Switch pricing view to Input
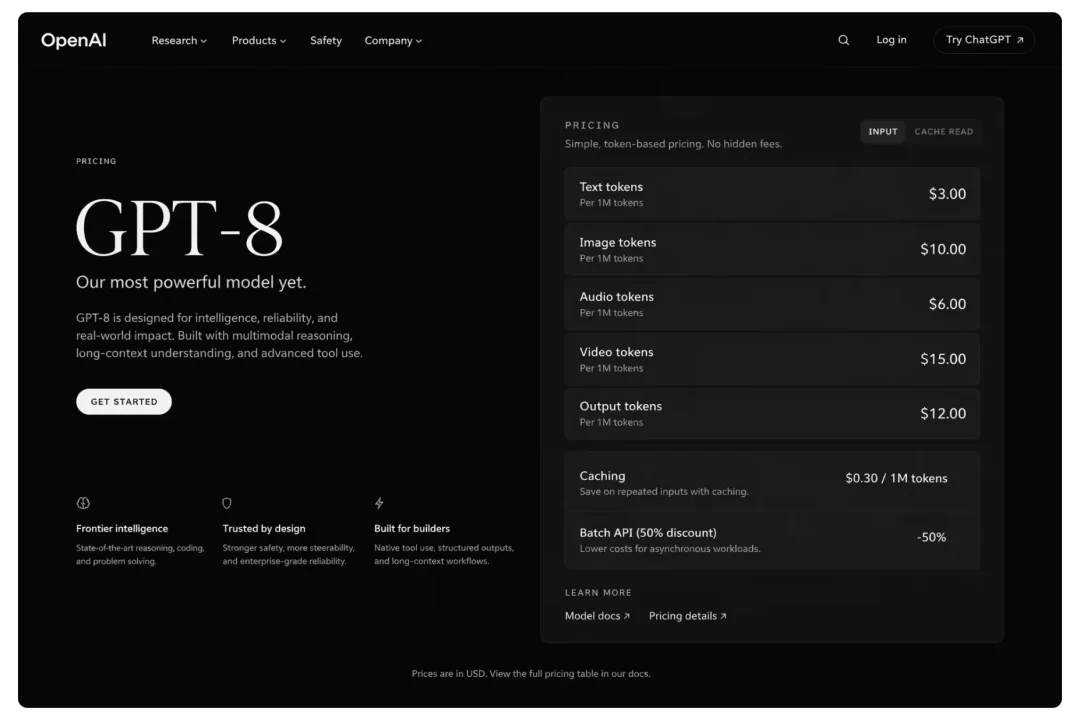 [x=882, y=132]
